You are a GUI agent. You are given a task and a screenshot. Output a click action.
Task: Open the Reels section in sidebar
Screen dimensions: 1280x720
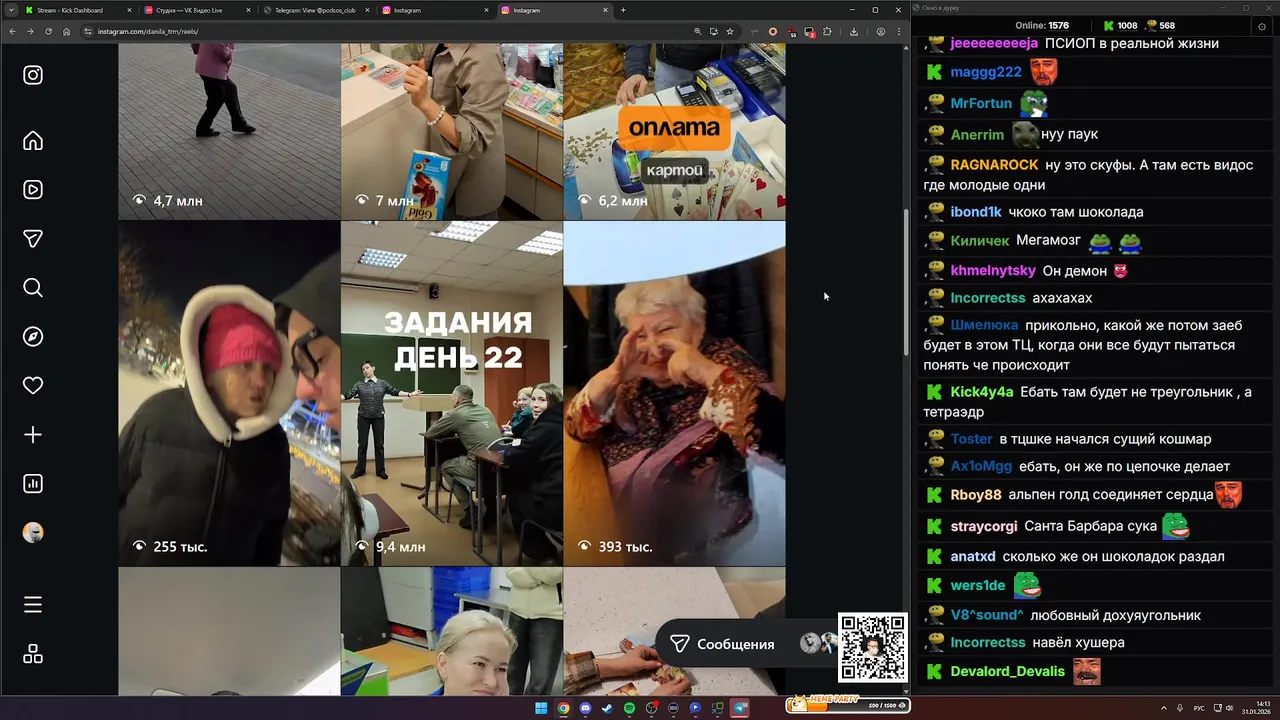[33, 190]
